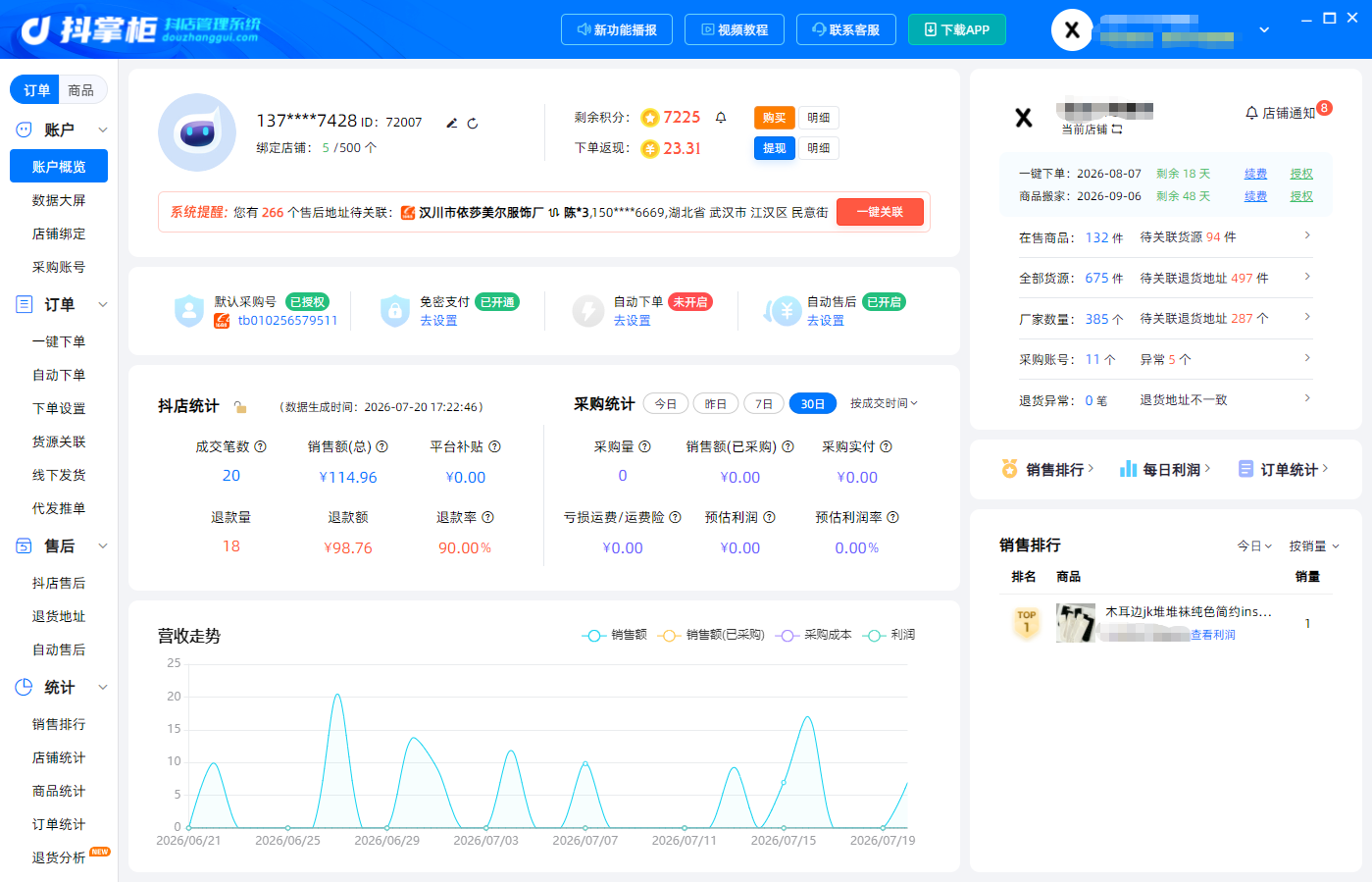Collapse the 订单 sidebar section chevron
This screenshot has height=882, width=1372.
pyautogui.click(x=103, y=304)
